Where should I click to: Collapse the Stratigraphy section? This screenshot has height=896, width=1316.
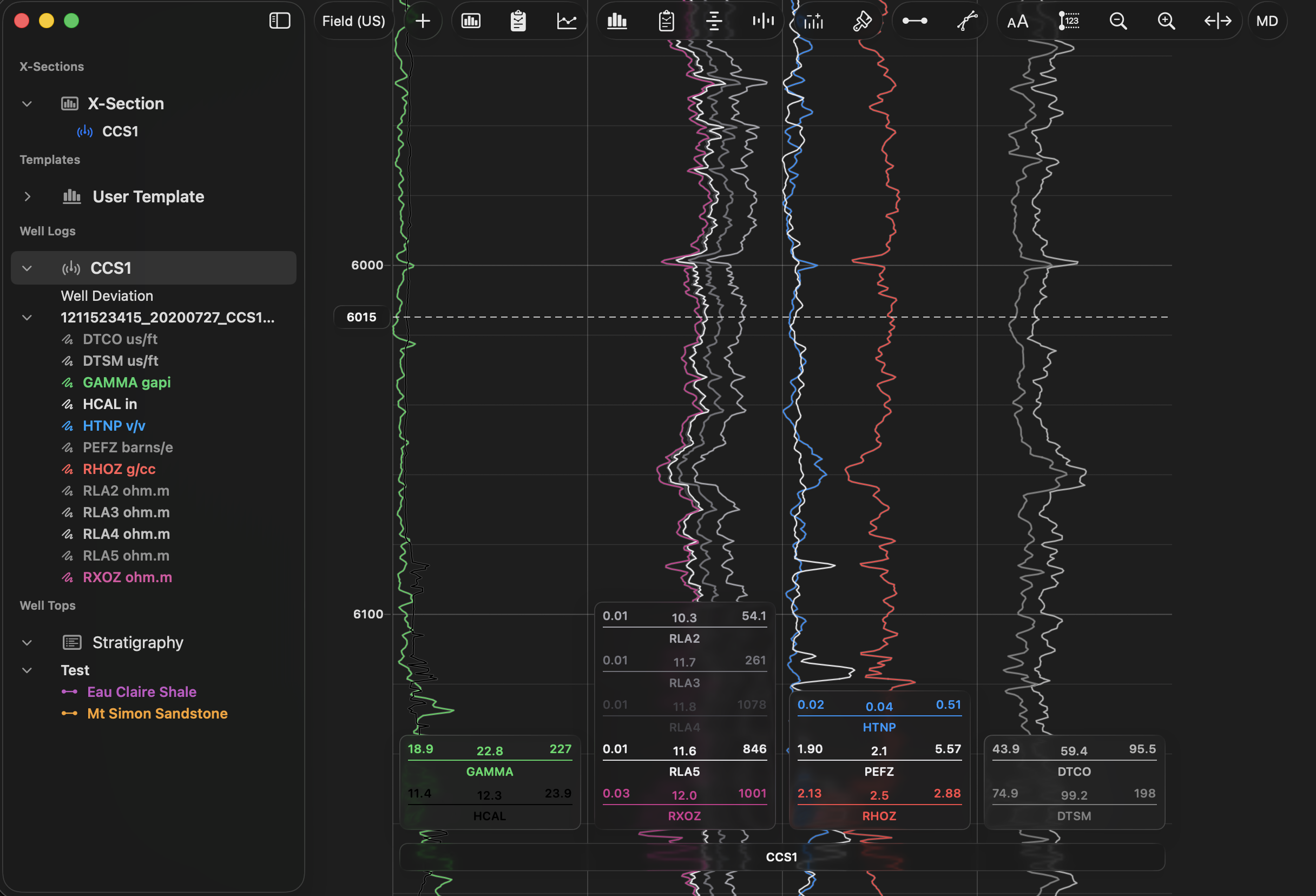click(x=27, y=642)
